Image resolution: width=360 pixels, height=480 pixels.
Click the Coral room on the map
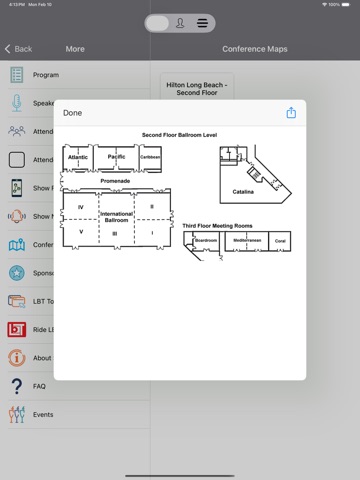click(280, 241)
